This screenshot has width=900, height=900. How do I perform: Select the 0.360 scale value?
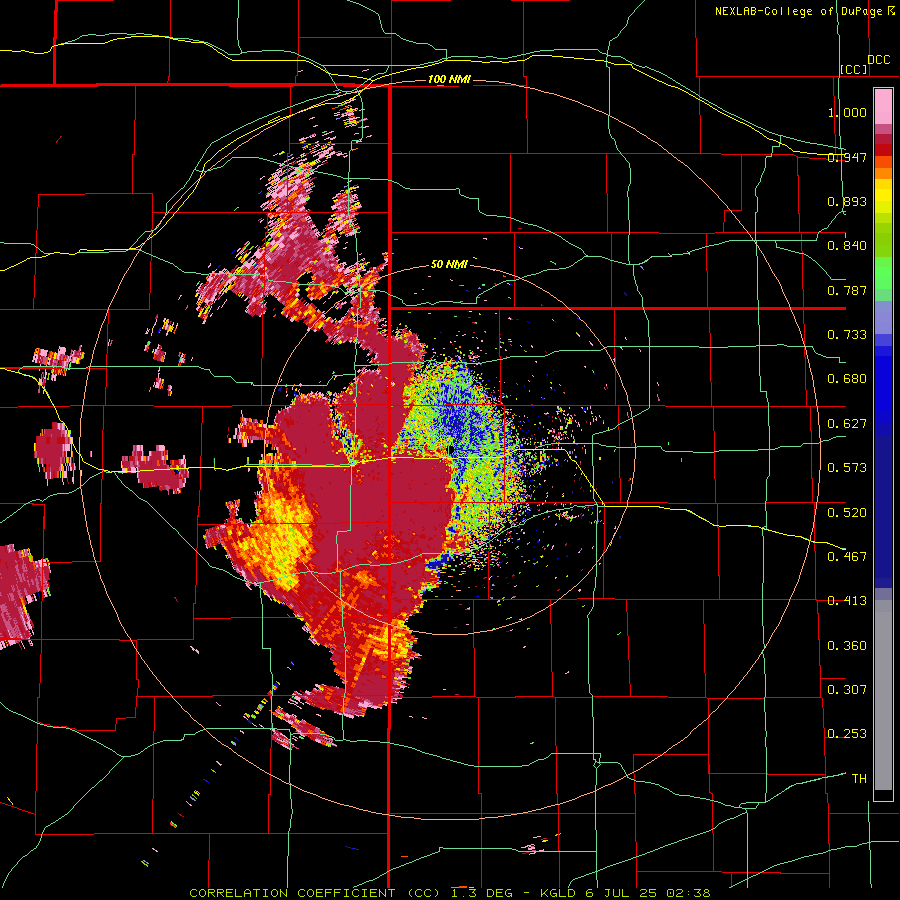pyautogui.click(x=847, y=646)
